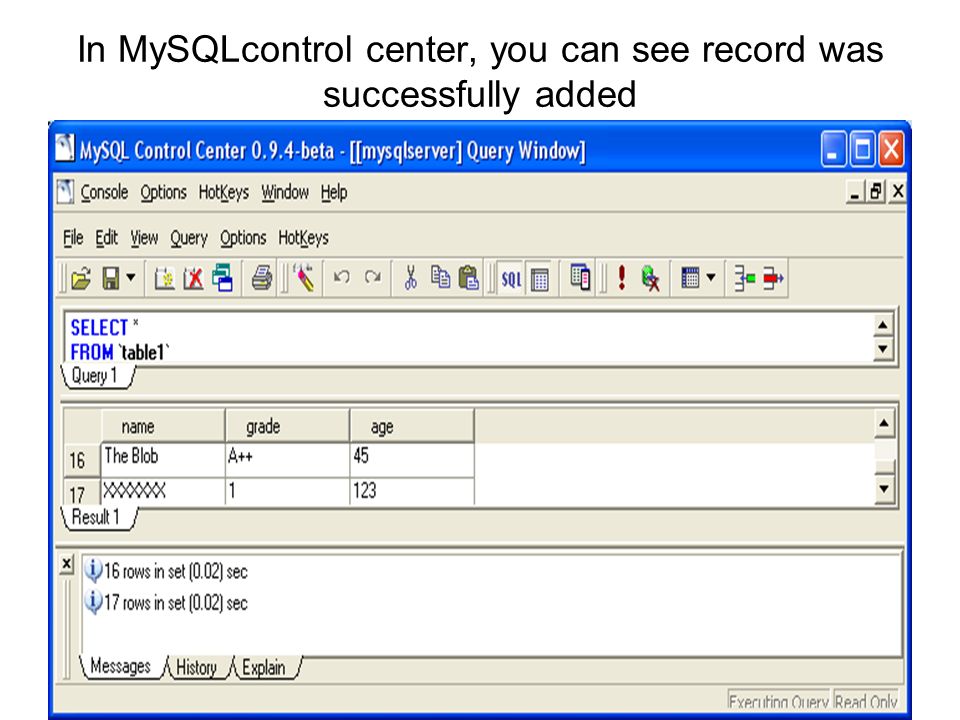Open the outer HotKeys menu beside Window
The height and width of the screenshot is (720, 960).
(223, 192)
